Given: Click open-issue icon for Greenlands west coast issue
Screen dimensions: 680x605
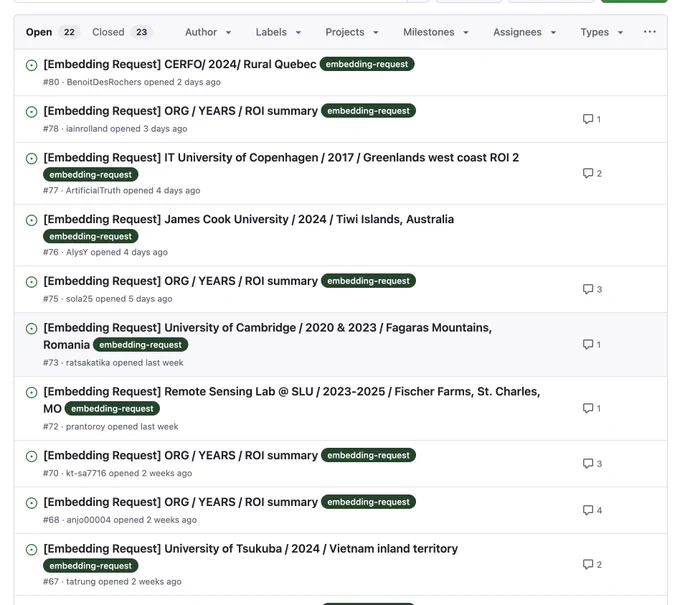Looking at the screenshot, I should pyautogui.click(x=32, y=158).
